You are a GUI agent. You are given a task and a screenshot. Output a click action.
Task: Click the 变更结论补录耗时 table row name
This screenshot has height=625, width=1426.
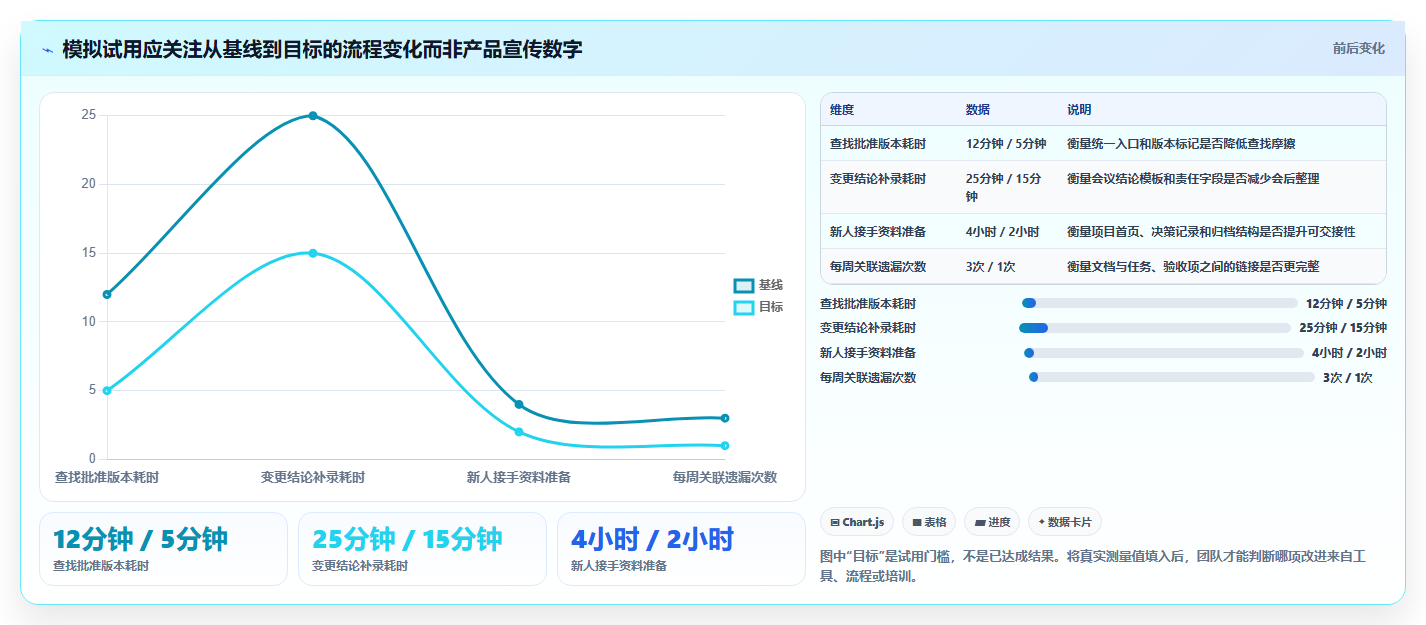coord(878,179)
